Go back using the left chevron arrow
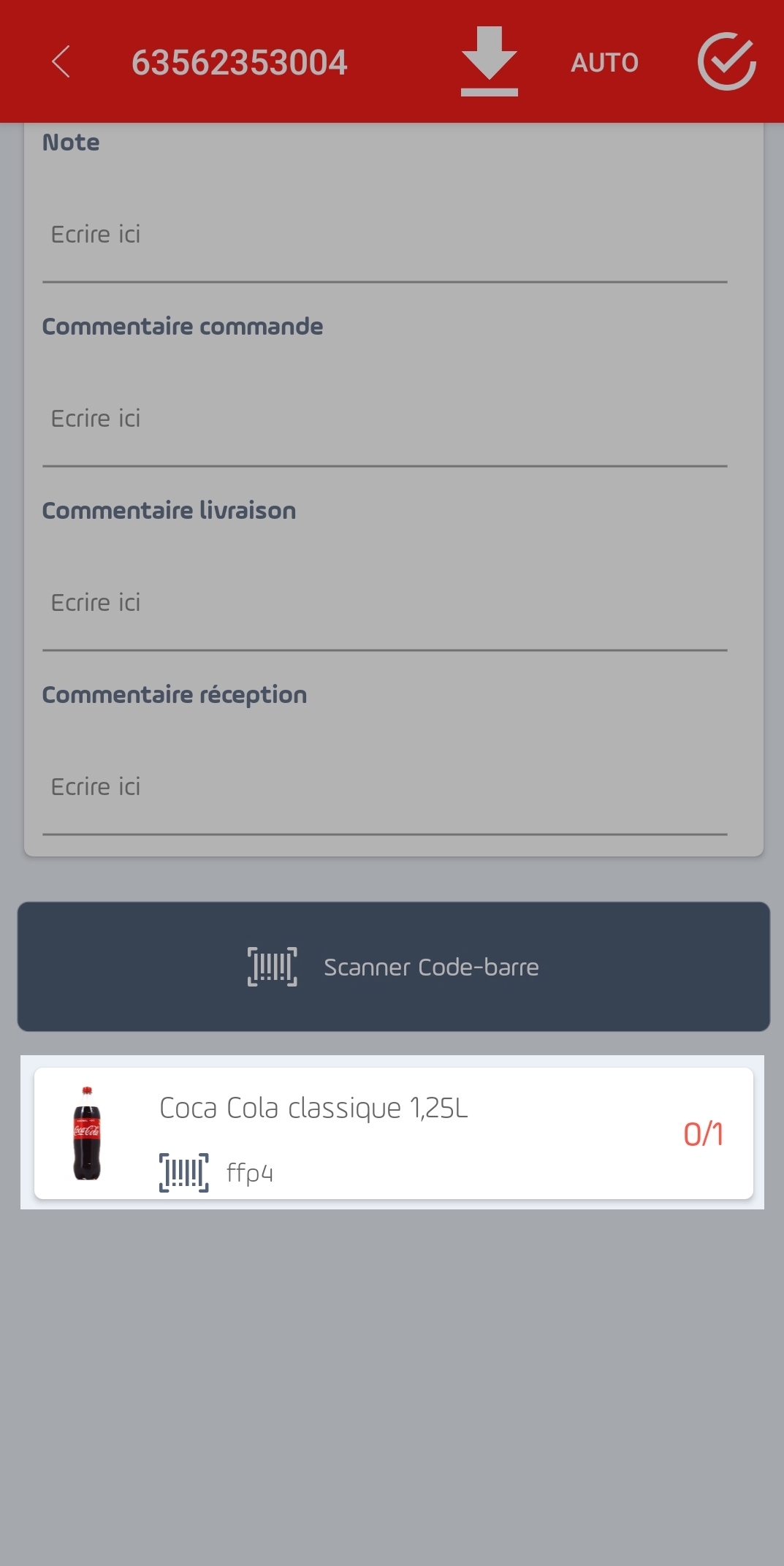The image size is (784, 1566). pyautogui.click(x=61, y=61)
